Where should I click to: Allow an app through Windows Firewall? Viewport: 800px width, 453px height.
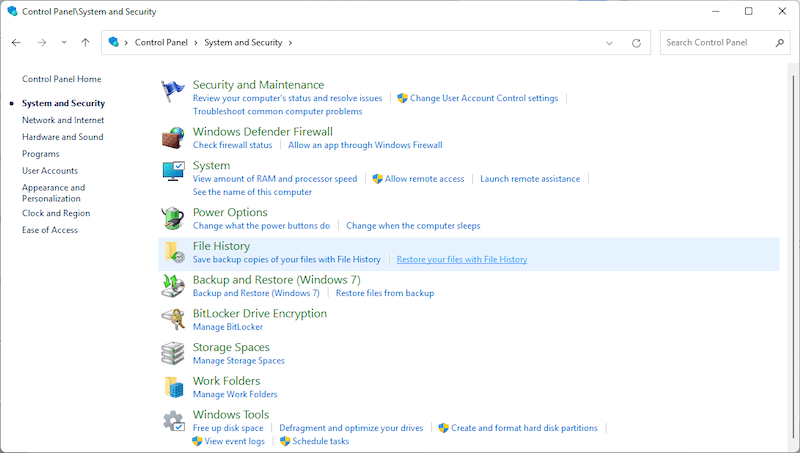click(x=365, y=145)
